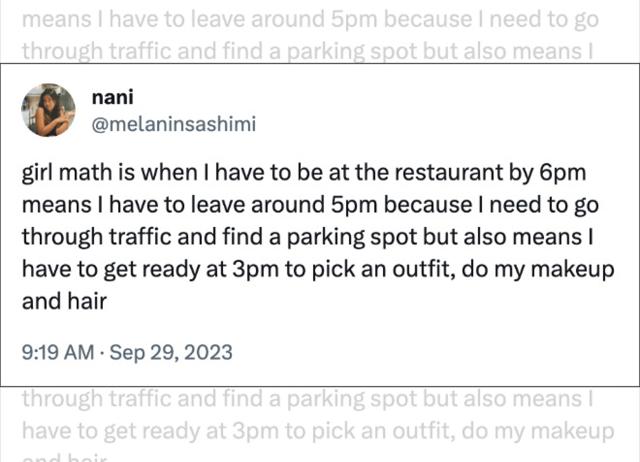The image size is (640, 462).
Task: Click bold tweet line 'have to get ready at 3pm'
Action: pyautogui.click(x=318, y=270)
